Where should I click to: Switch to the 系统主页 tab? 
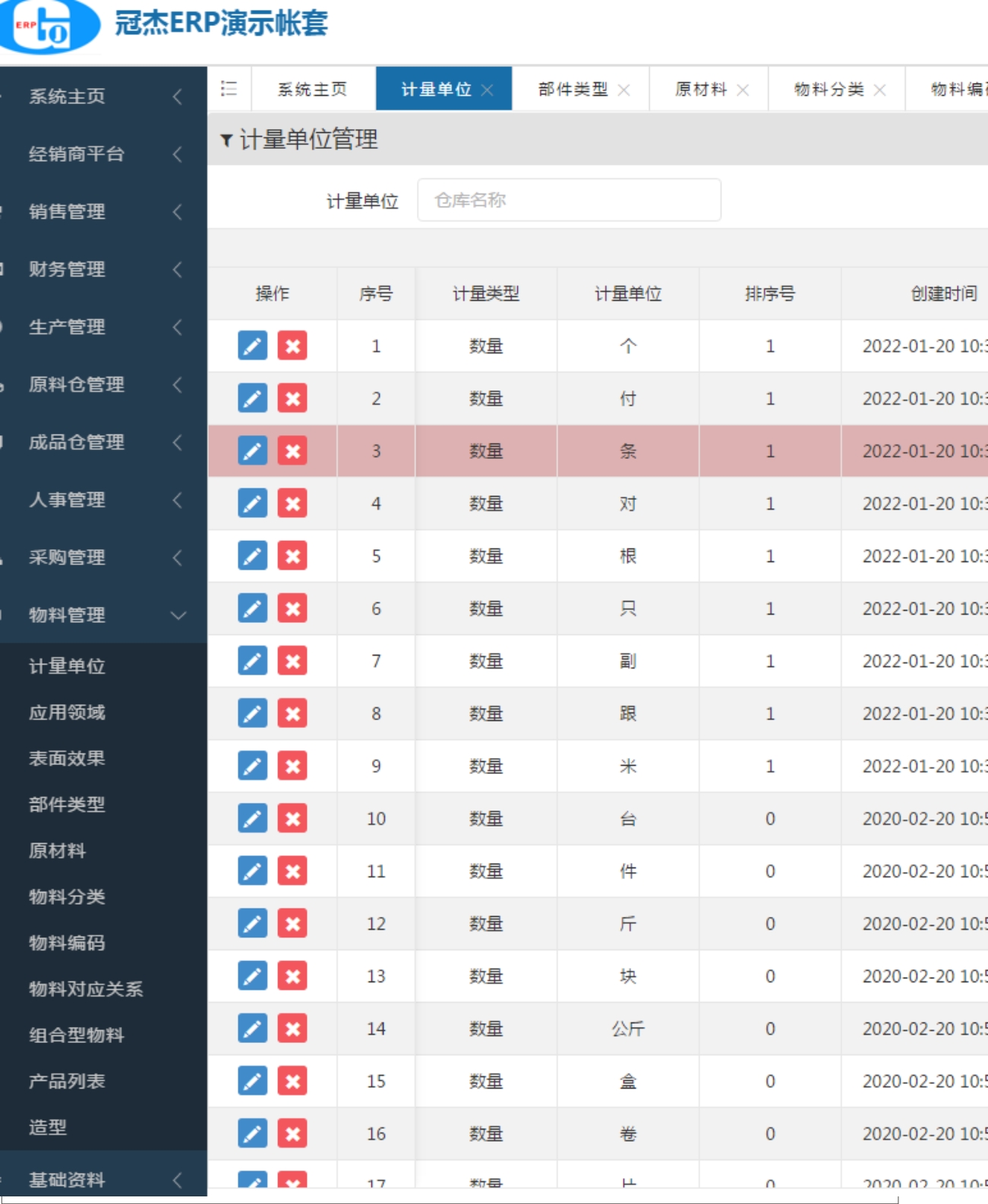[x=312, y=90]
